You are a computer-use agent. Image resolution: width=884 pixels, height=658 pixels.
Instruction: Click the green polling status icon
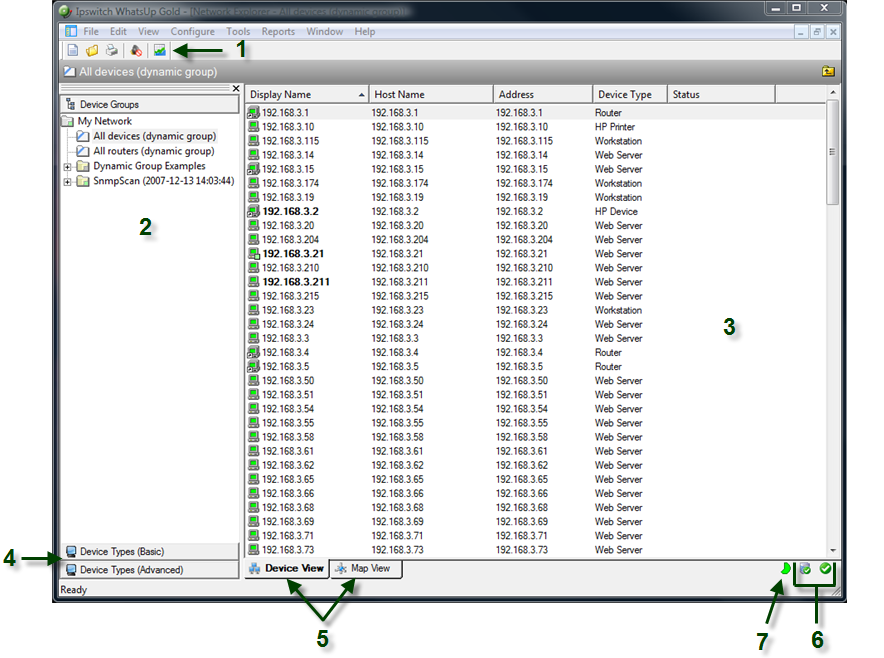[x=787, y=569]
